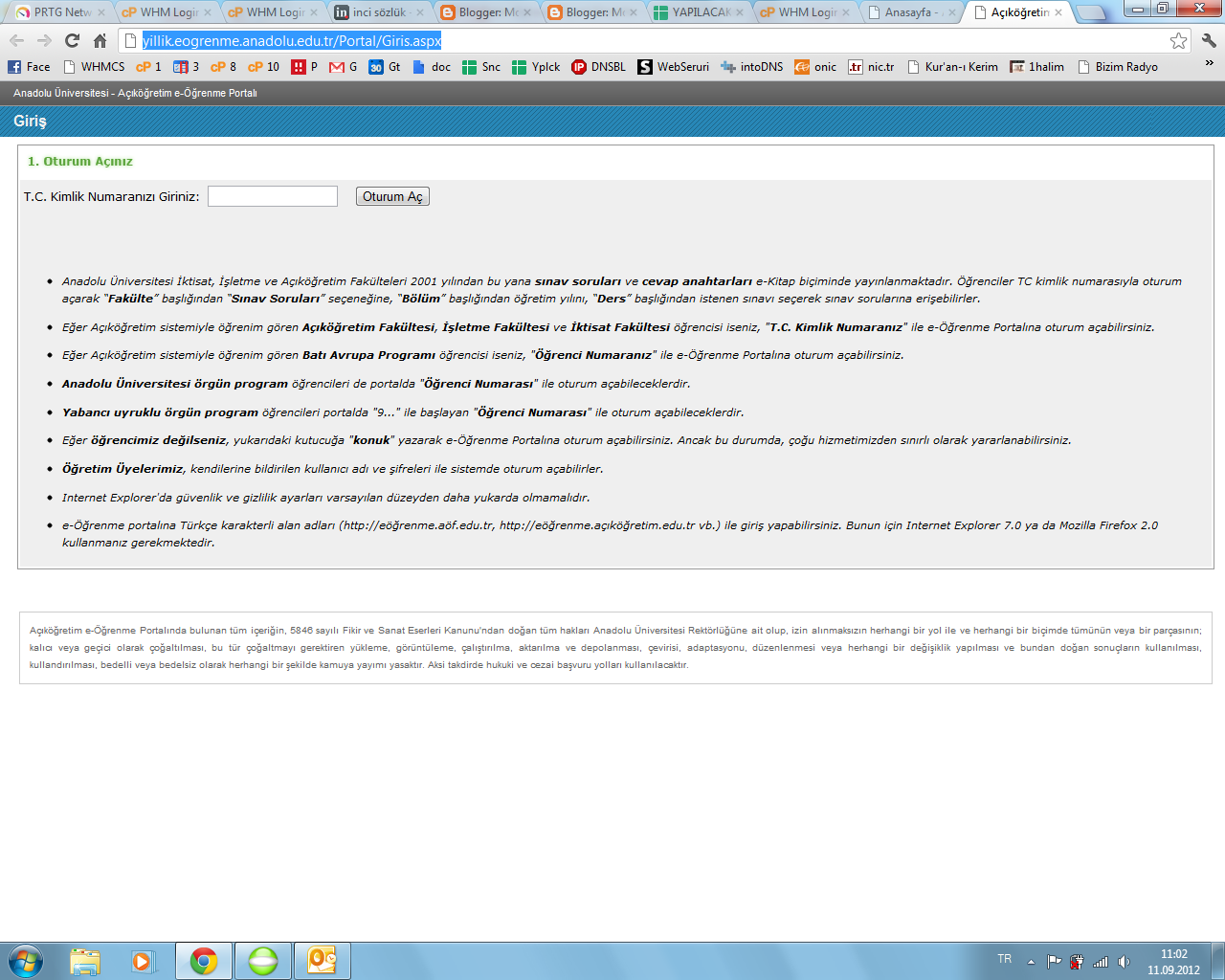Close the Açıköğretim tab
This screenshot has height=980, width=1225.
point(1058,12)
